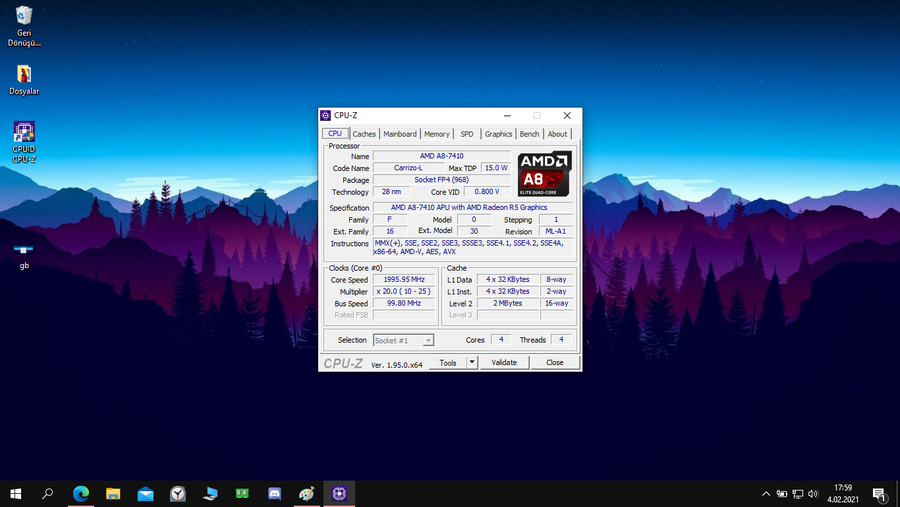Click the Multiplier value x 20.0

pyautogui.click(x=404, y=292)
